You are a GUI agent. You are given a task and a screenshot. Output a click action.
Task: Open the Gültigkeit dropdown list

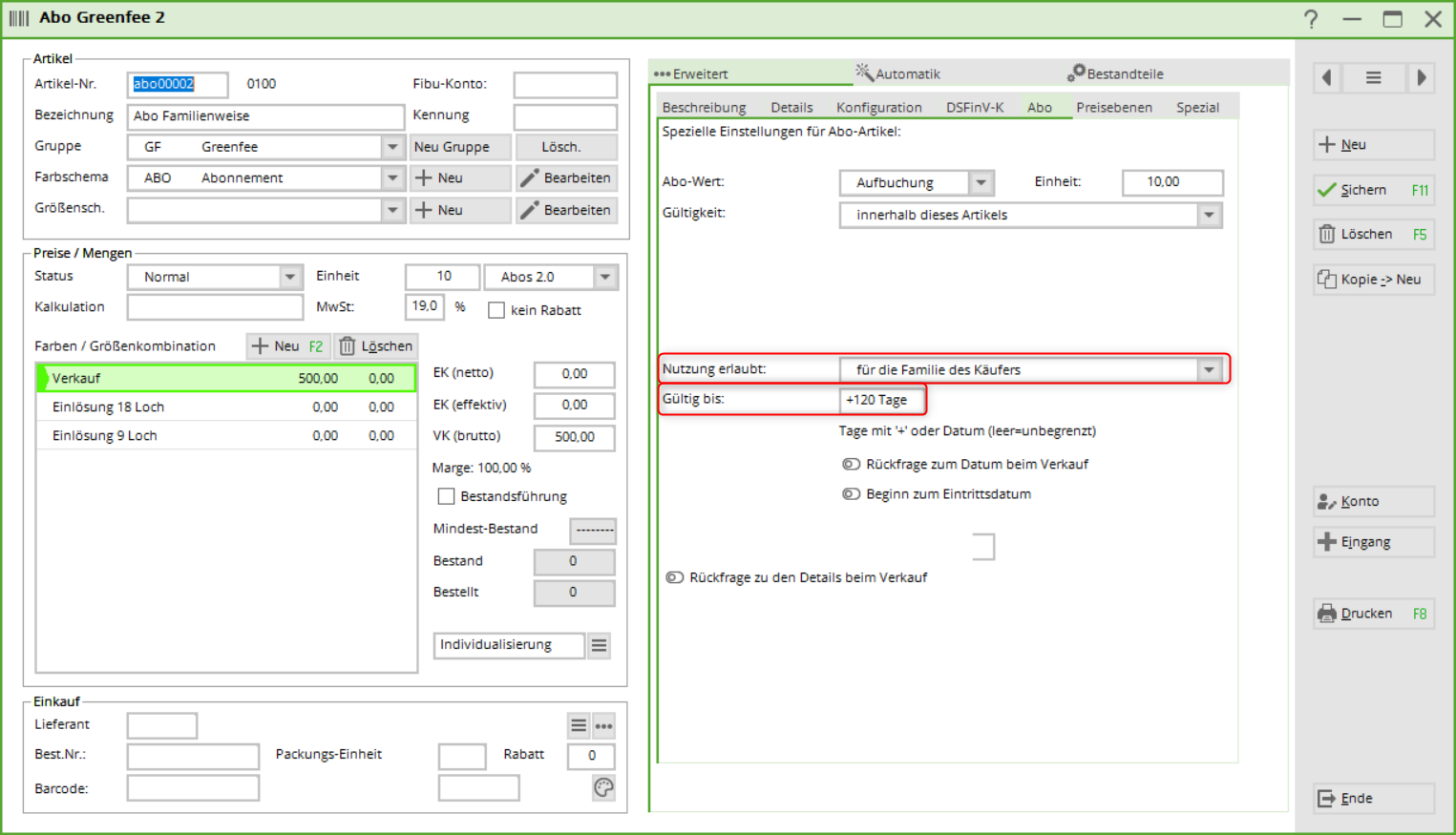tap(1209, 216)
